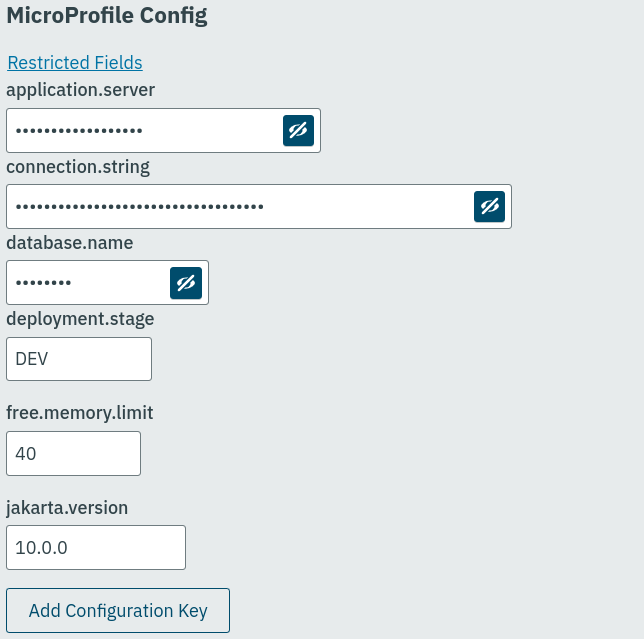The height and width of the screenshot is (639, 644).
Task: Show the masked connection.string value
Action: (x=489, y=207)
